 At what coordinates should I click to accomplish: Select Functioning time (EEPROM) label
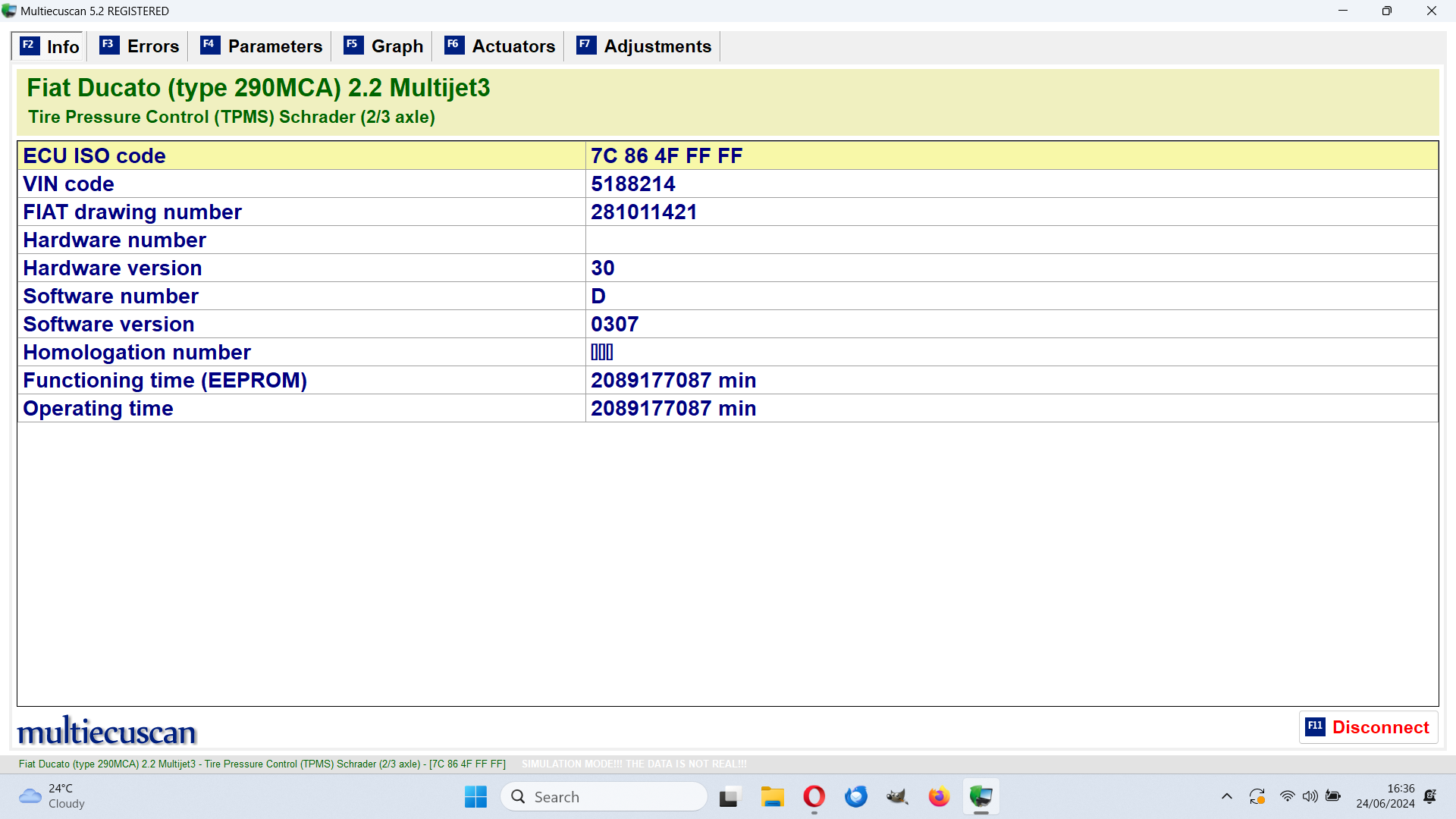click(165, 380)
